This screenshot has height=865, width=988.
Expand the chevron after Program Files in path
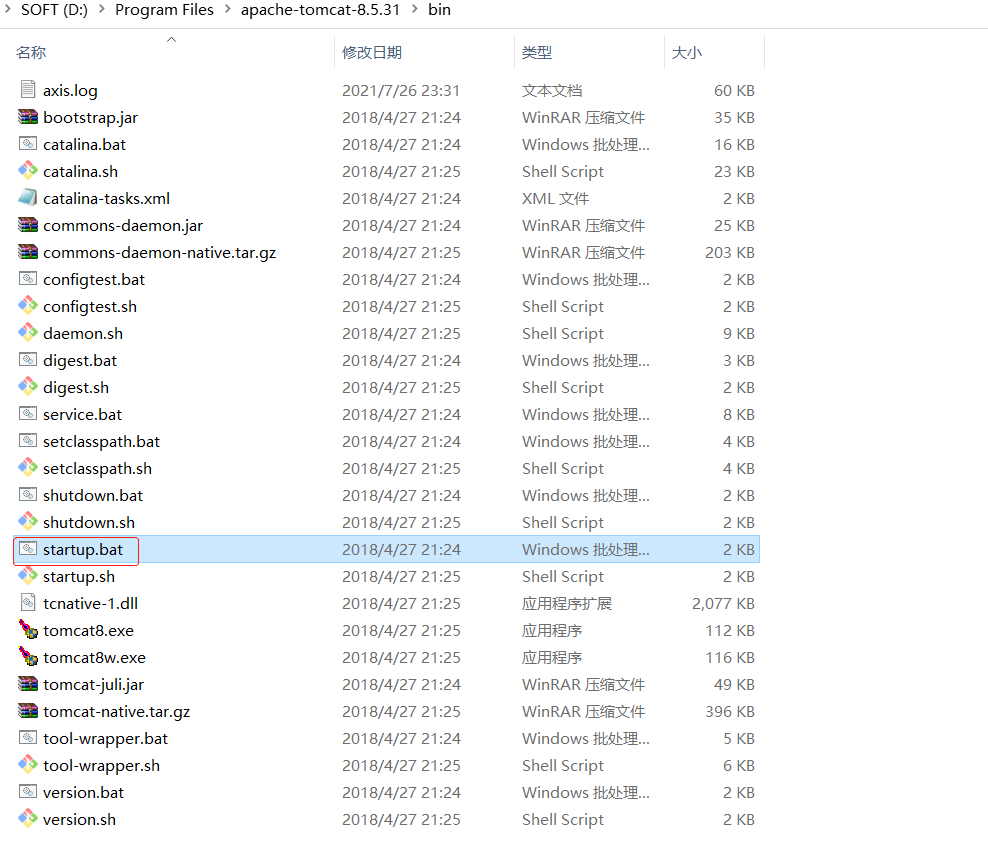(x=227, y=9)
